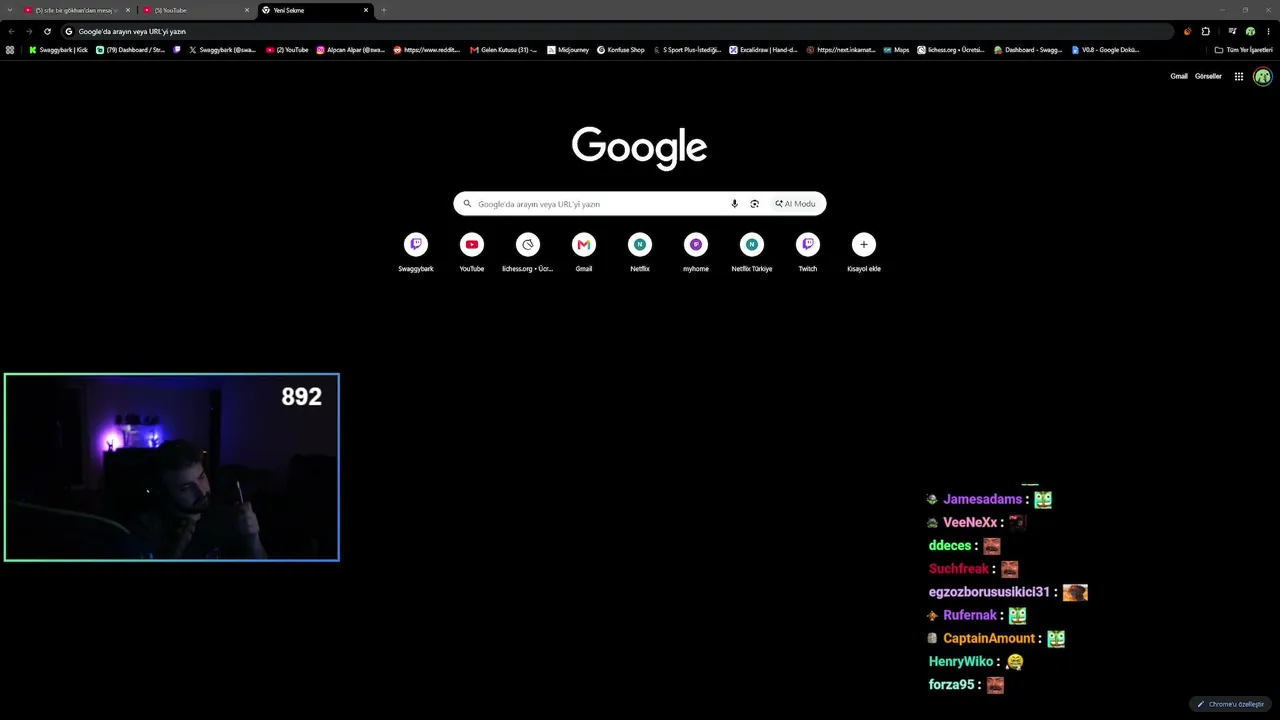Screen dimensions: 1280x720
Task: Open the Konfuse Shop bookmark
Action: pyautogui.click(x=621, y=49)
